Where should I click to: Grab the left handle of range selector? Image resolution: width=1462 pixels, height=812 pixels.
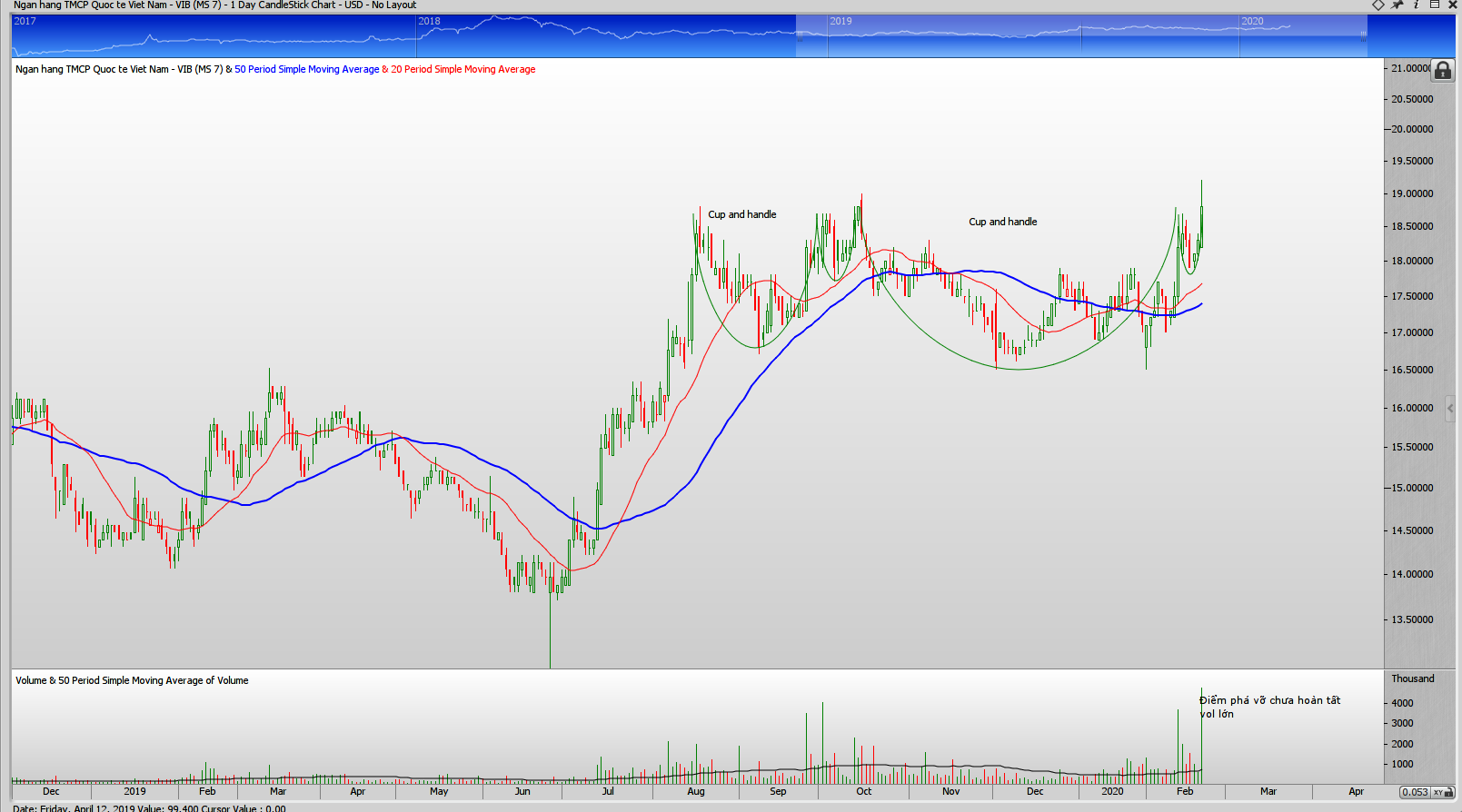(800, 36)
